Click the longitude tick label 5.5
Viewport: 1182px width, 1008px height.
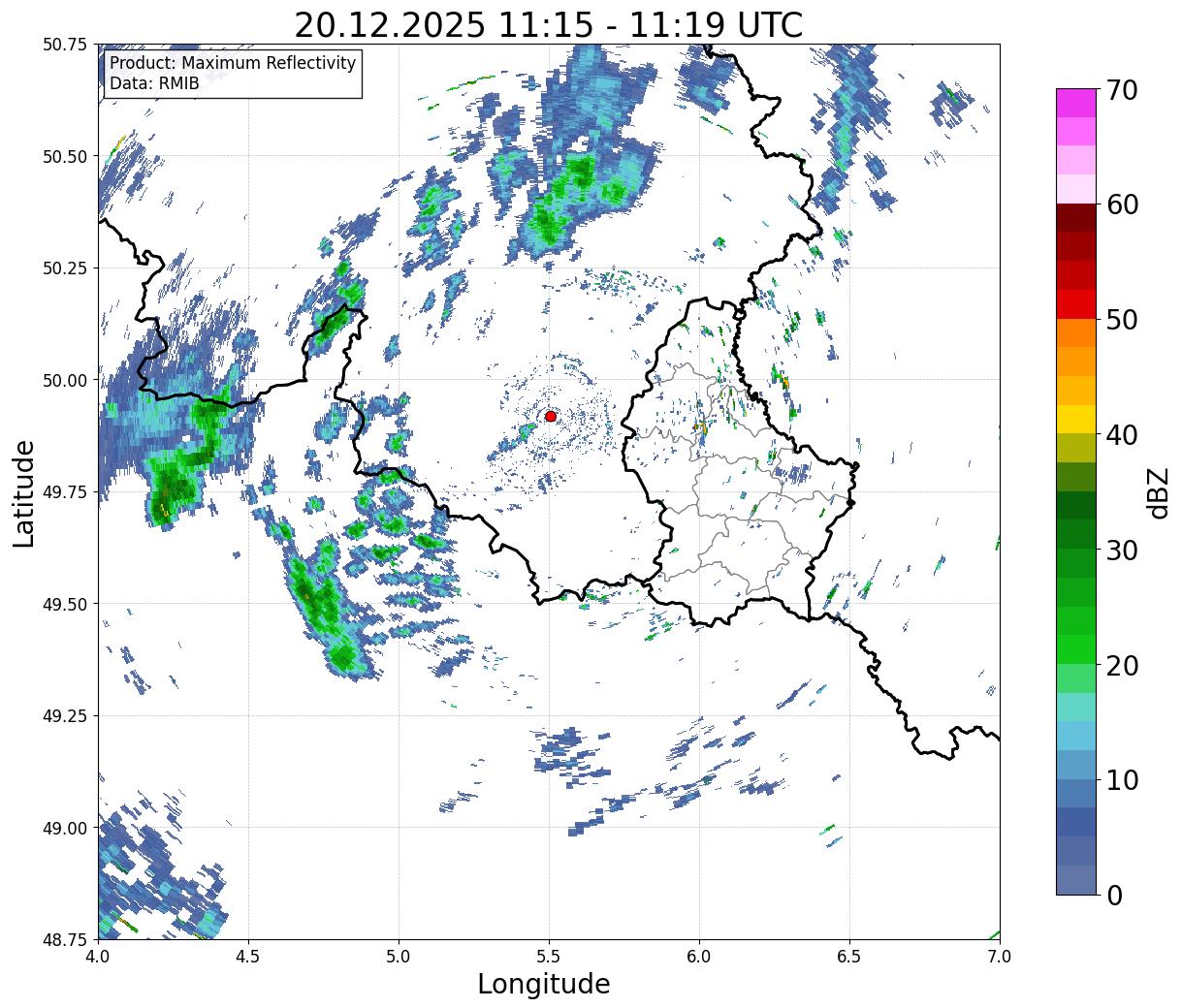click(549, 956)
